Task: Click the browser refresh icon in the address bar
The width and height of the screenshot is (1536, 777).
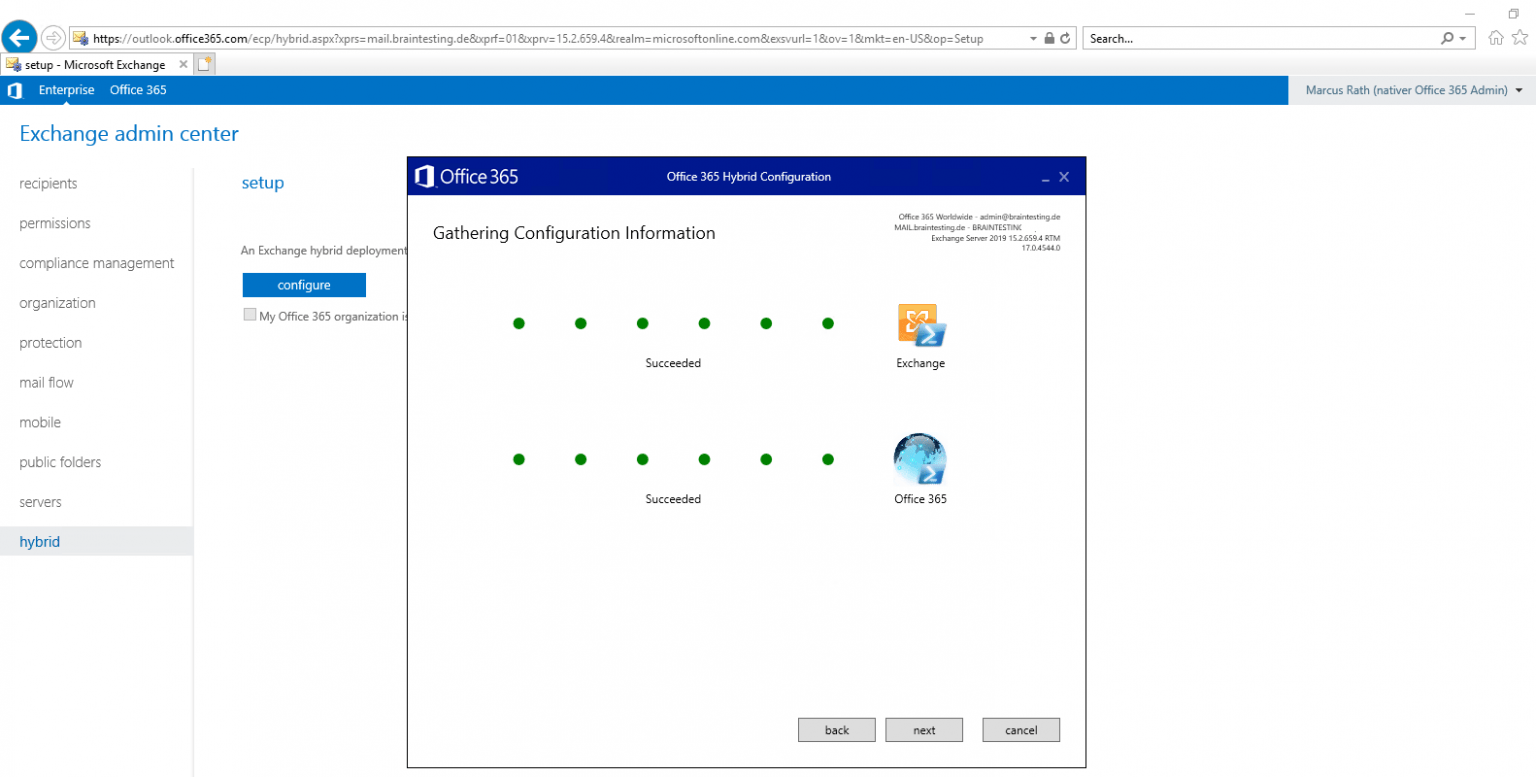Action: pos(1063,37)
